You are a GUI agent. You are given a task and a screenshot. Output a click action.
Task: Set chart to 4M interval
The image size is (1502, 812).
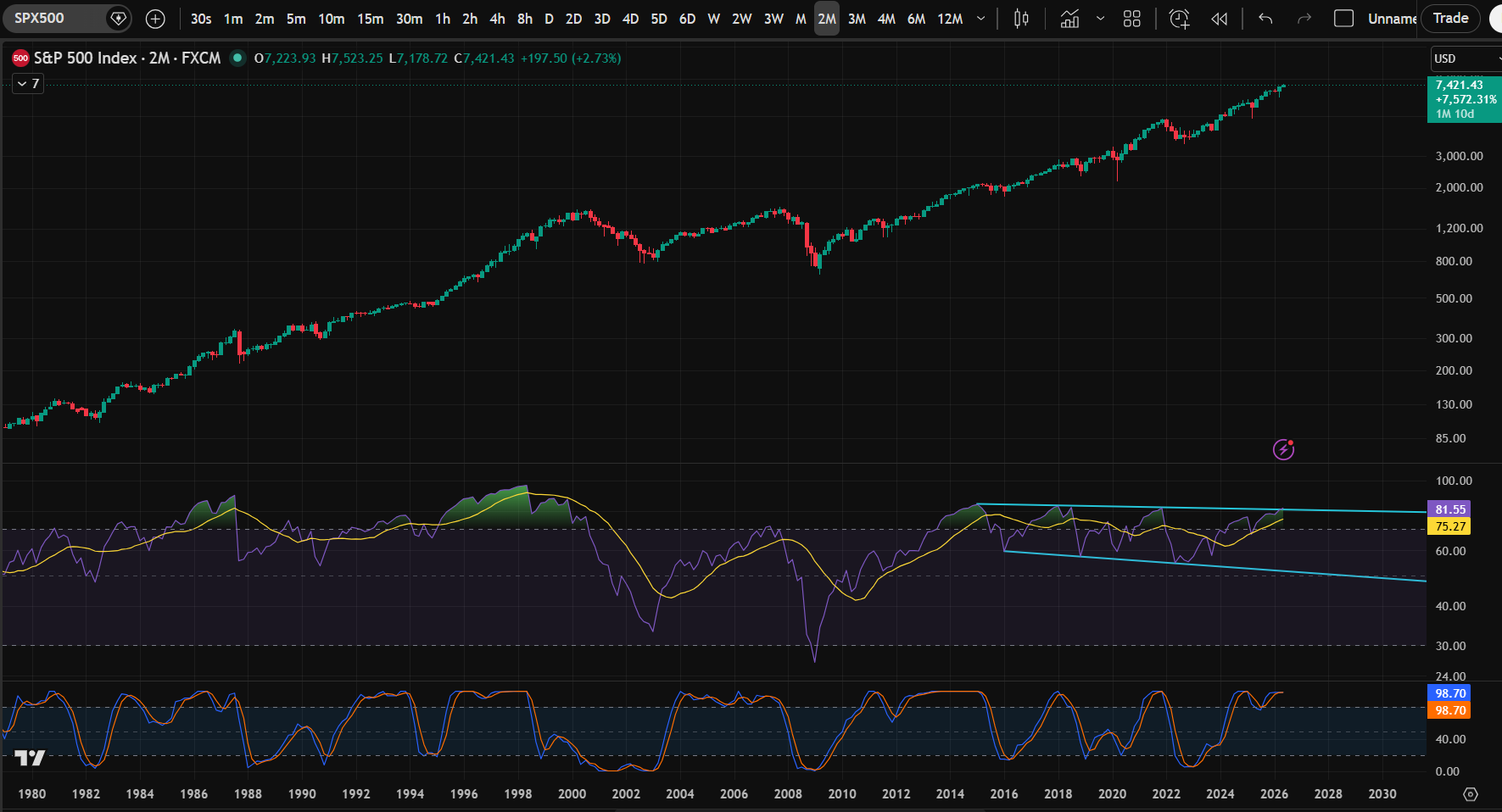pos(886,19)
